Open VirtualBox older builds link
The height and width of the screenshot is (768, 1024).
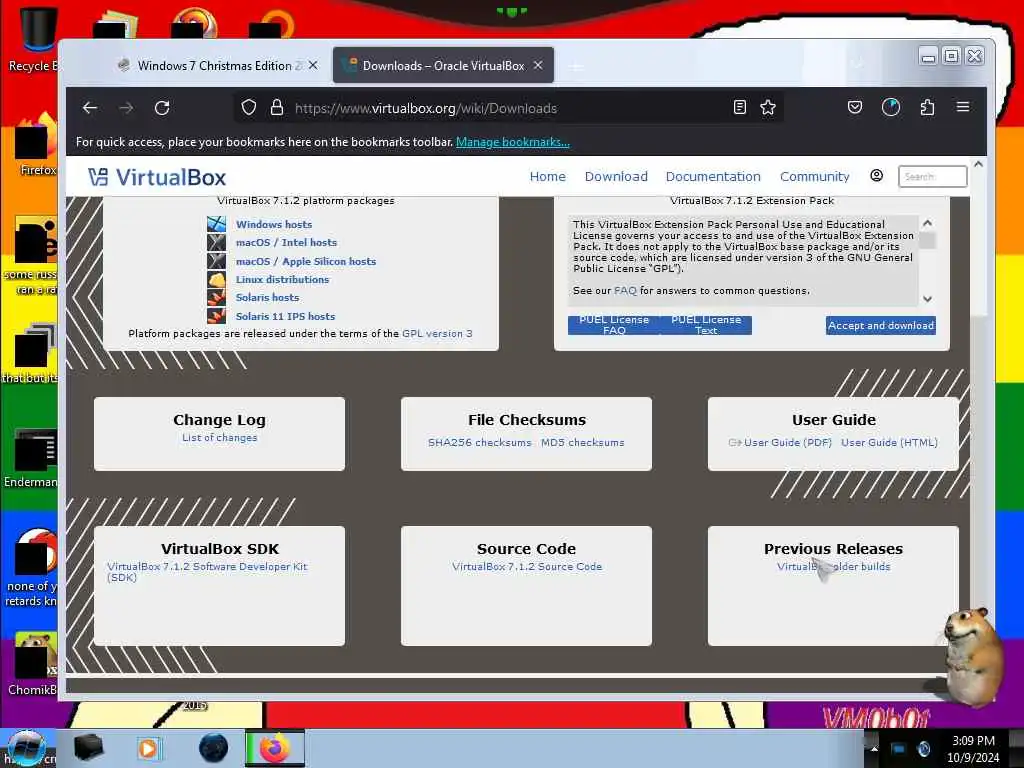click(833, 567)
